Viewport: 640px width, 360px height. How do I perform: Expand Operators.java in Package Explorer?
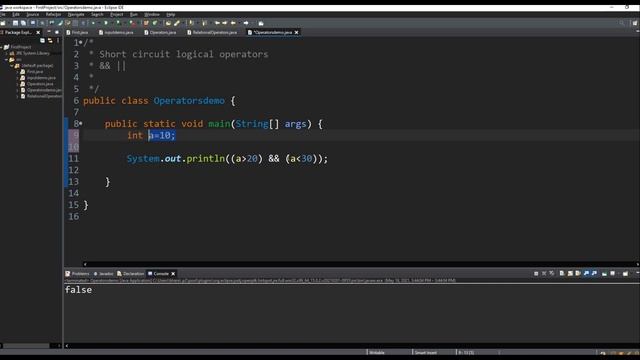pos(18,84)
